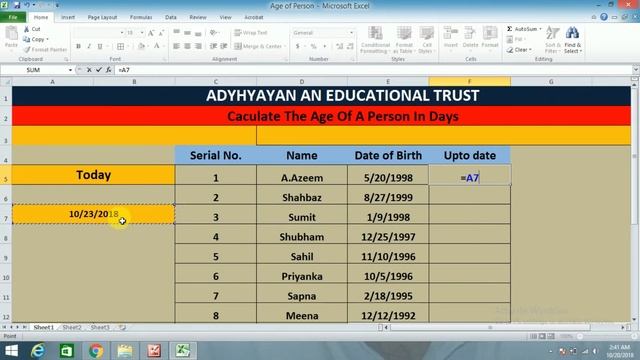Click Decrease Decimal icon
The width and height of the screenshot is (640, 360).
tap(350, 47)
